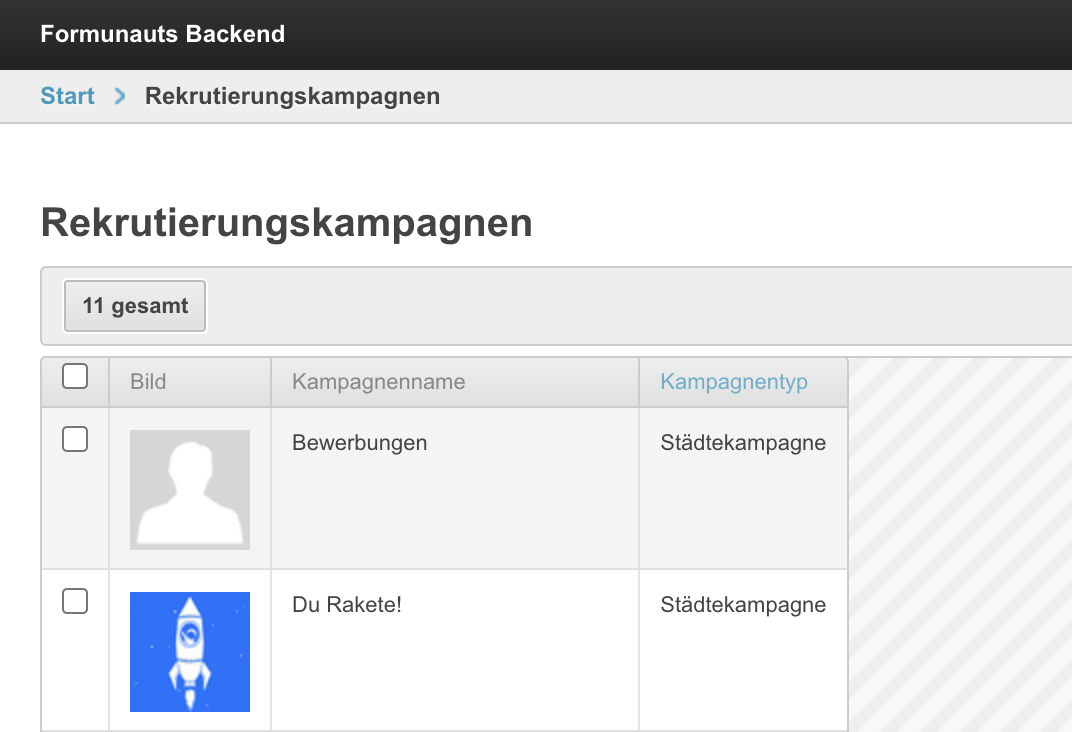Click the Kampagnenname column header
The height and width of the screenshot is (732, 1072).
pyautogui.click(x=379, y=381)
